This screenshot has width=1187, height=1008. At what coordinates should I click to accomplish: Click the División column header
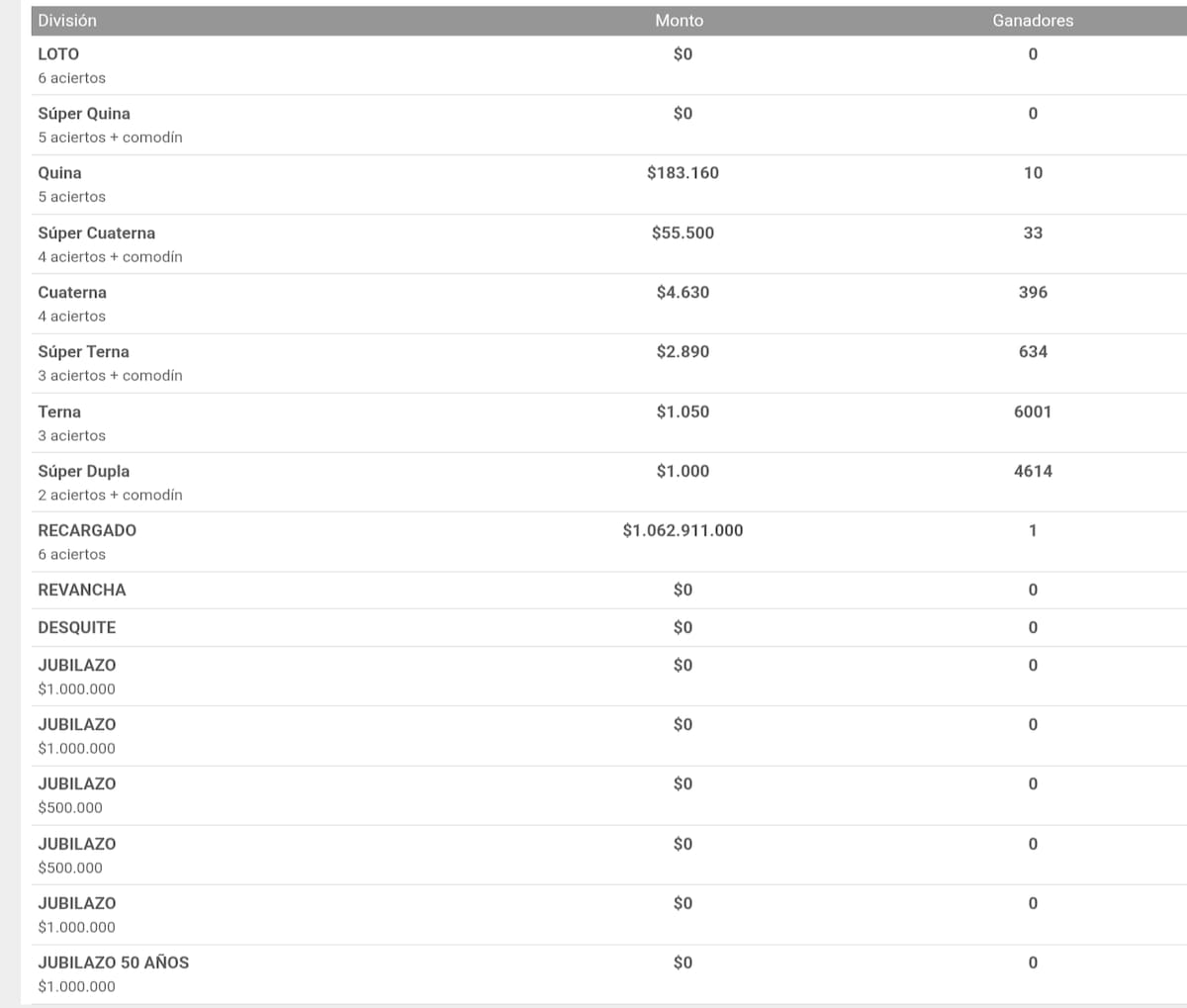[67, 20]
